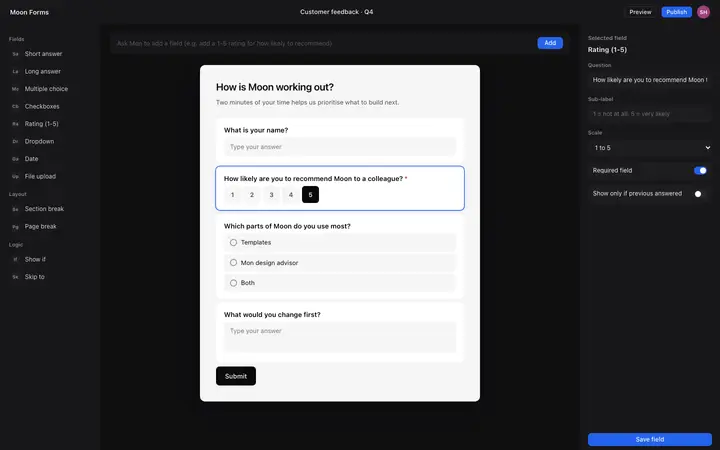This screenshot has width=720, height=450.
Task: Select the Both radio option
Action: tap(233, 283)
